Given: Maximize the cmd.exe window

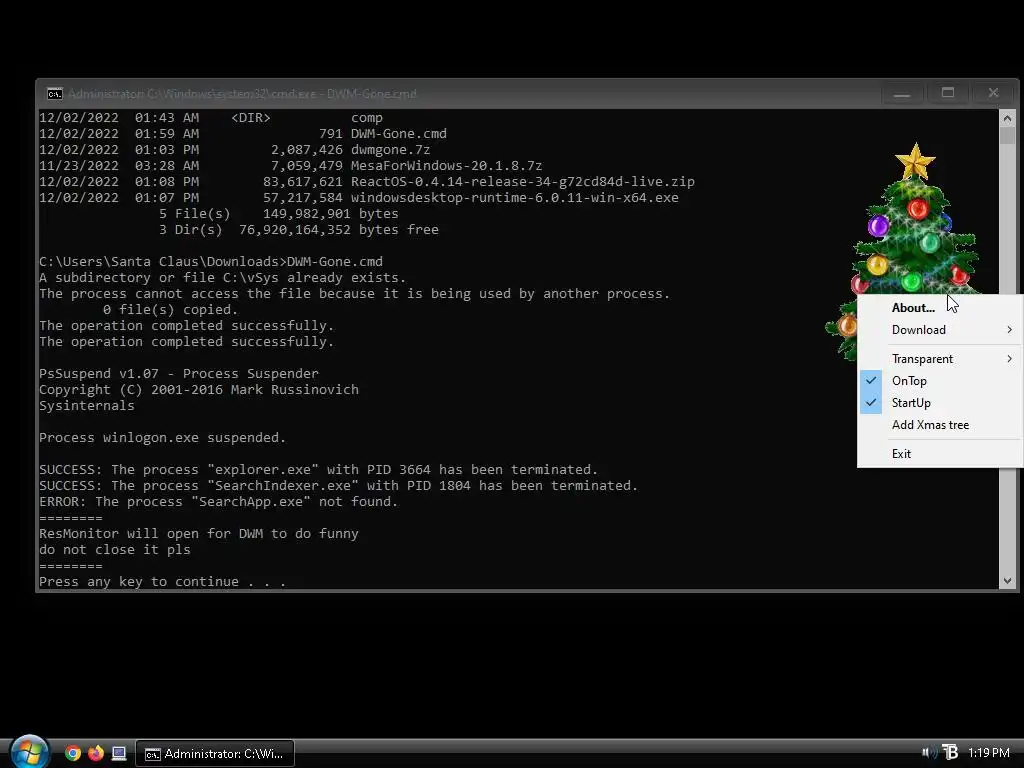Looking at the screenshot, I should click(948, 93).
